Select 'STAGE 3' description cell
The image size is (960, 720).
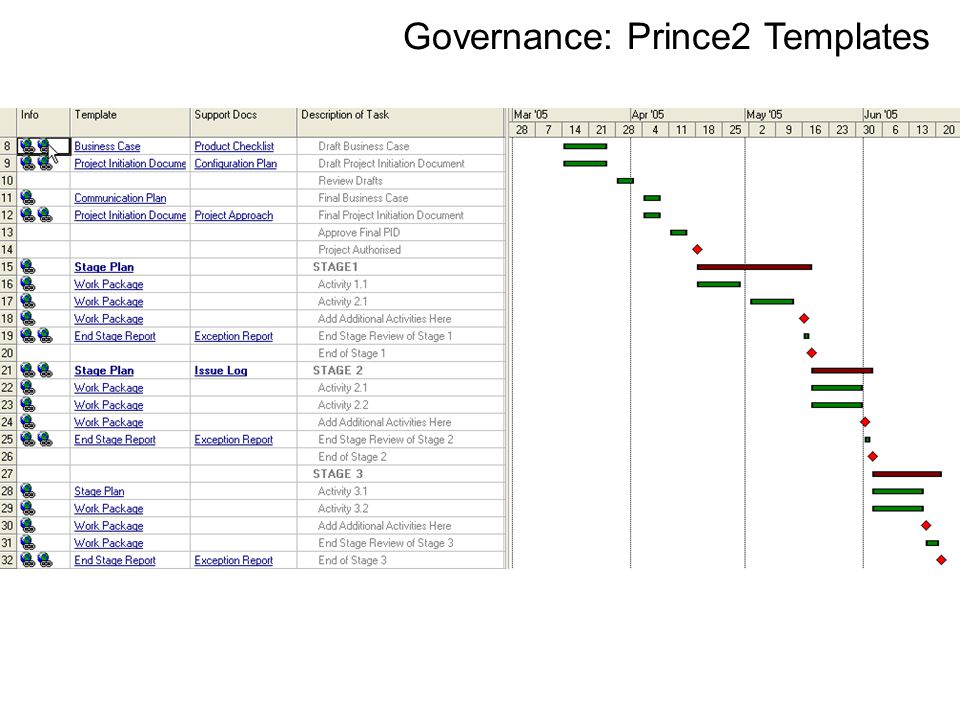coord(401,474)
